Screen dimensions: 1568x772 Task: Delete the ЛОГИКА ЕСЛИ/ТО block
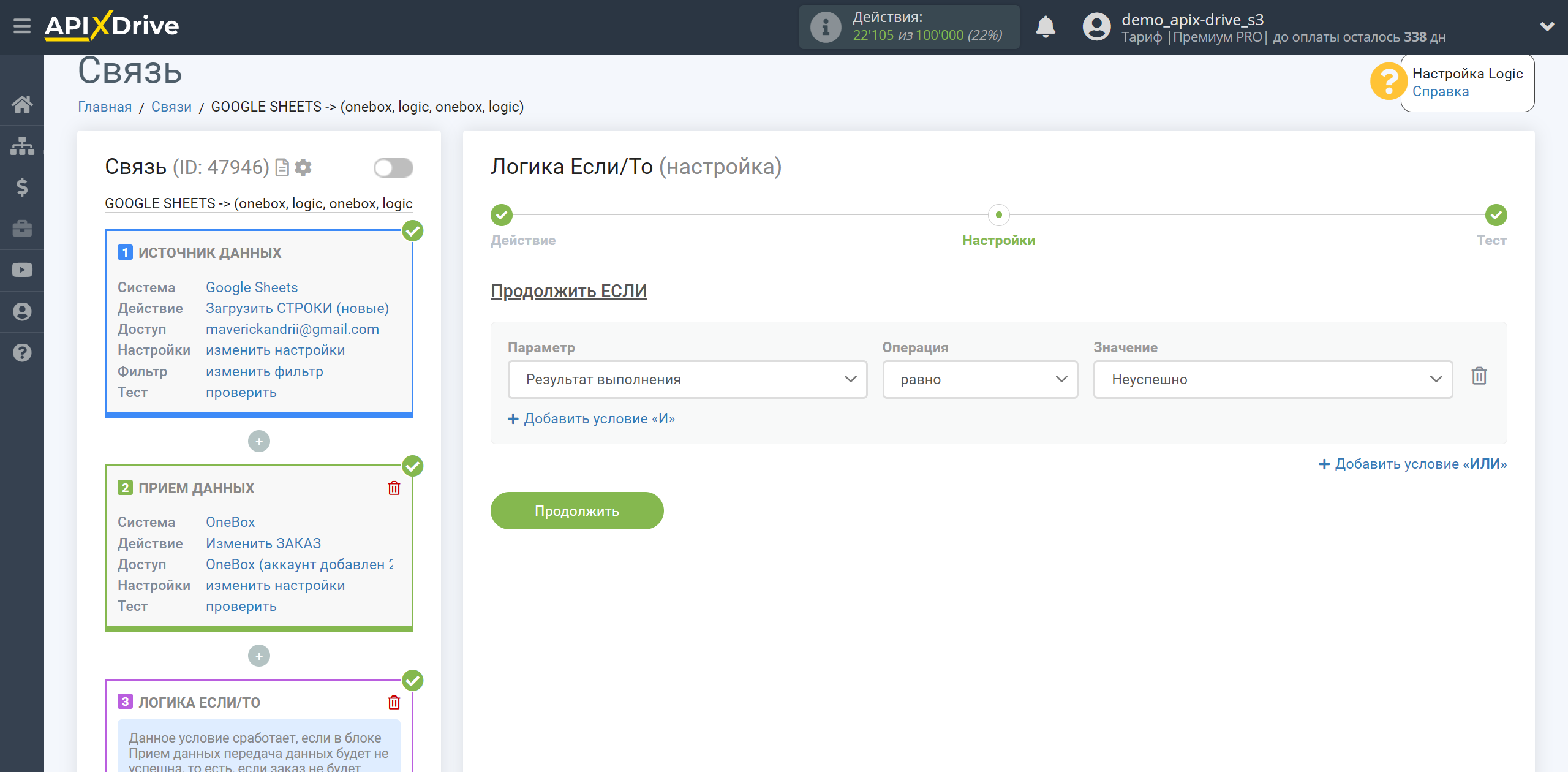tap(394, 703)
